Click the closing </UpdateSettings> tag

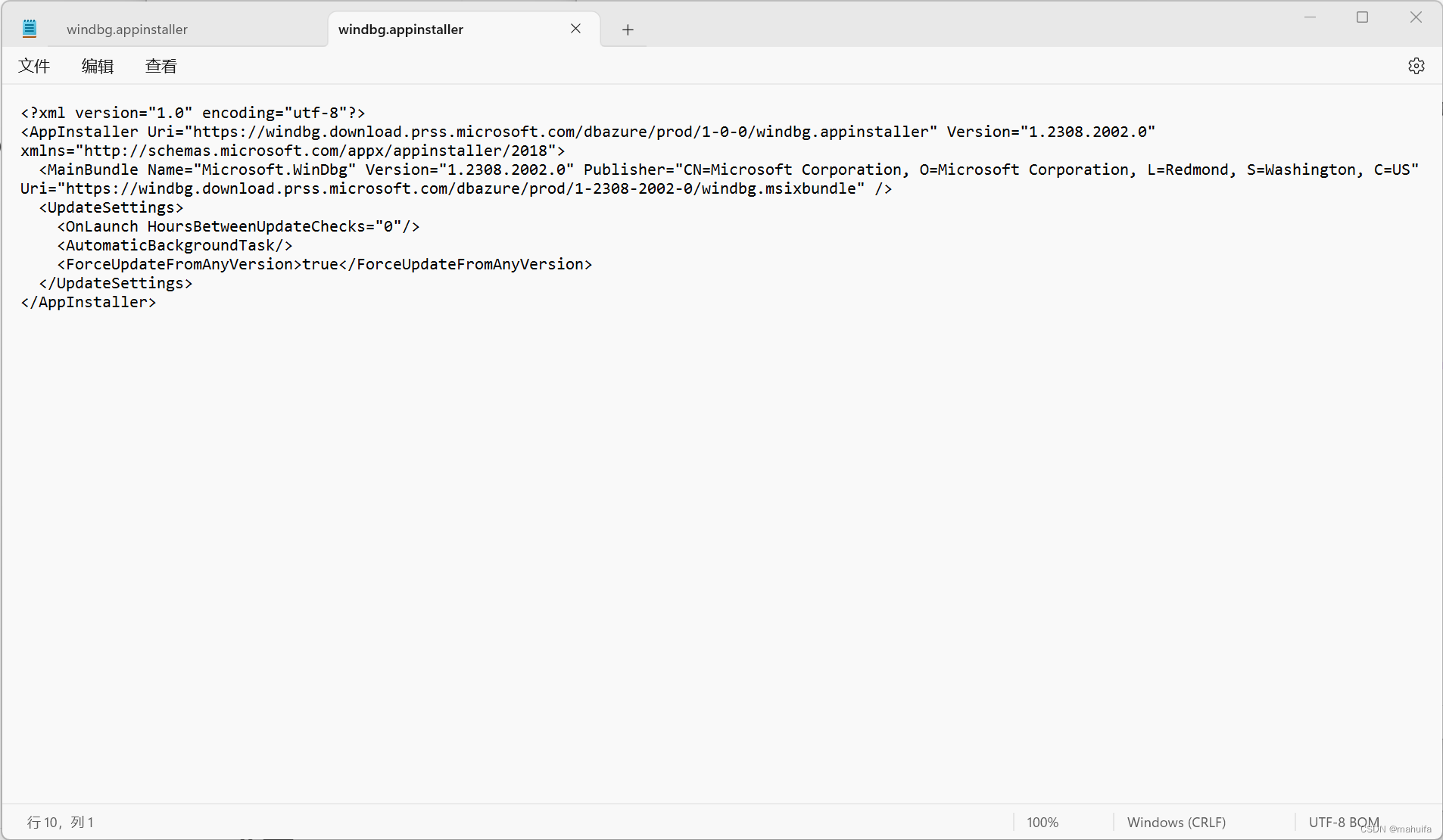pos(116,283)
